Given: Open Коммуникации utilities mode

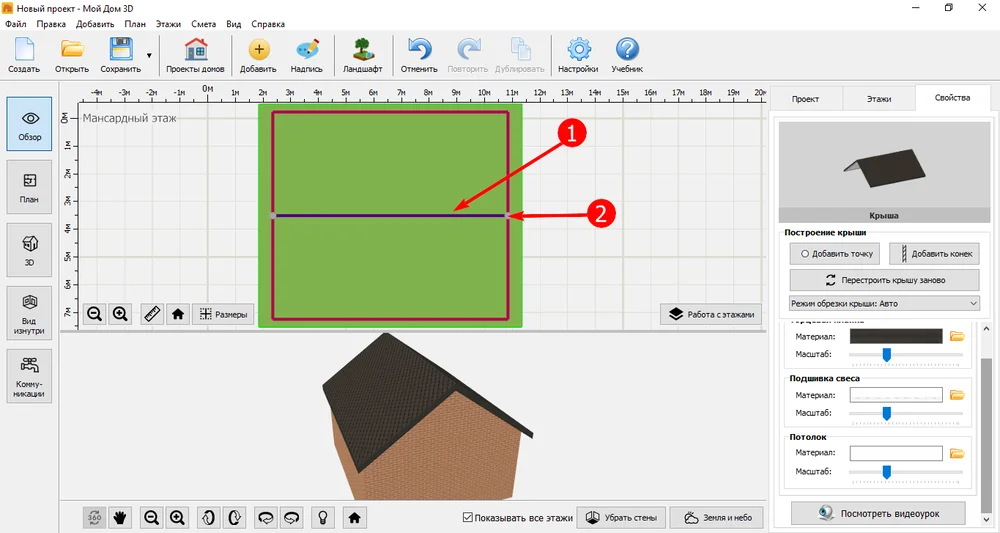Looking at the screenshot, I should pyautogui.click(x=29, y=376).
